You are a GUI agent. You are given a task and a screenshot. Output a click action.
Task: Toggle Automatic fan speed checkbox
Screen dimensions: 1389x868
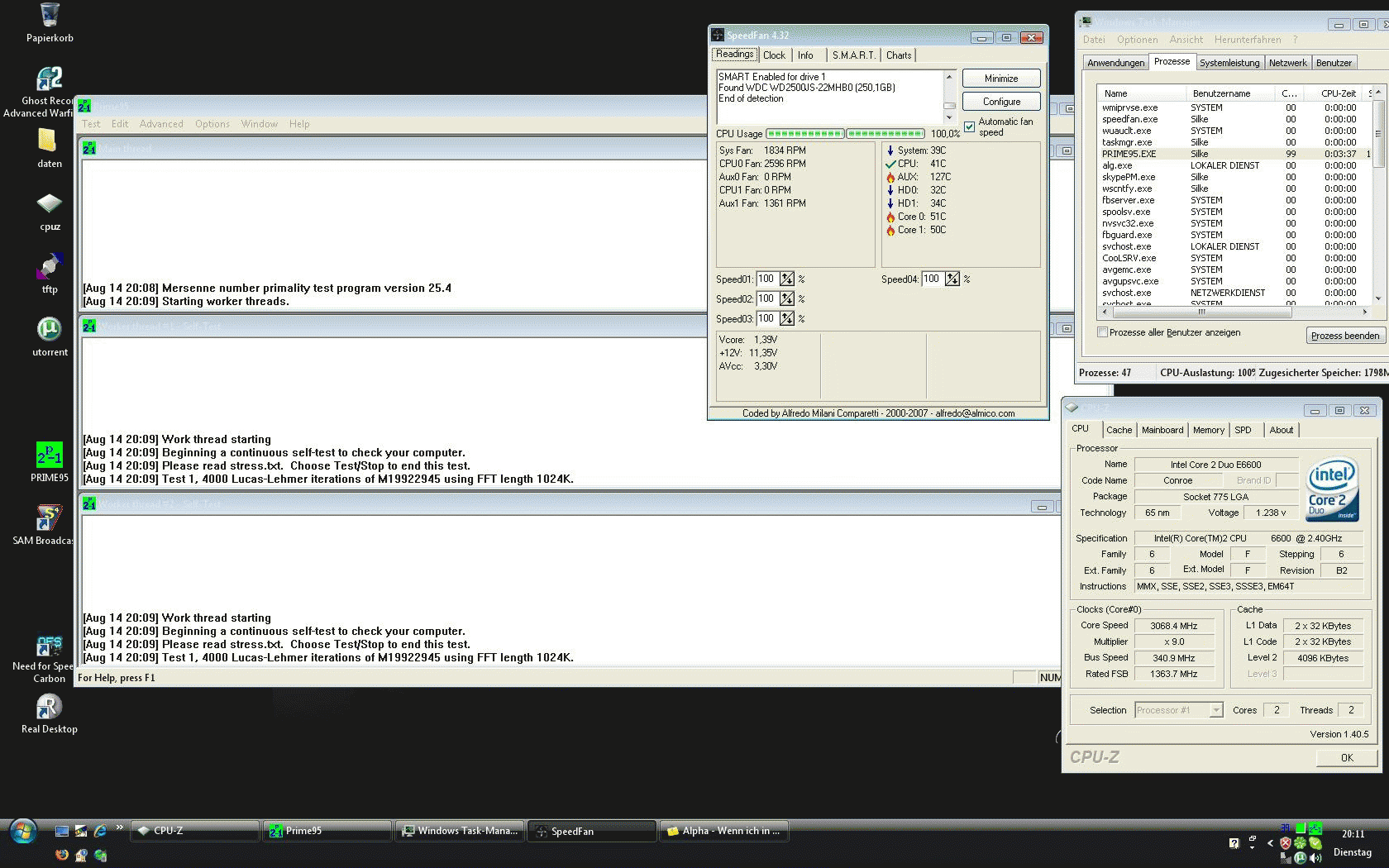970,126
